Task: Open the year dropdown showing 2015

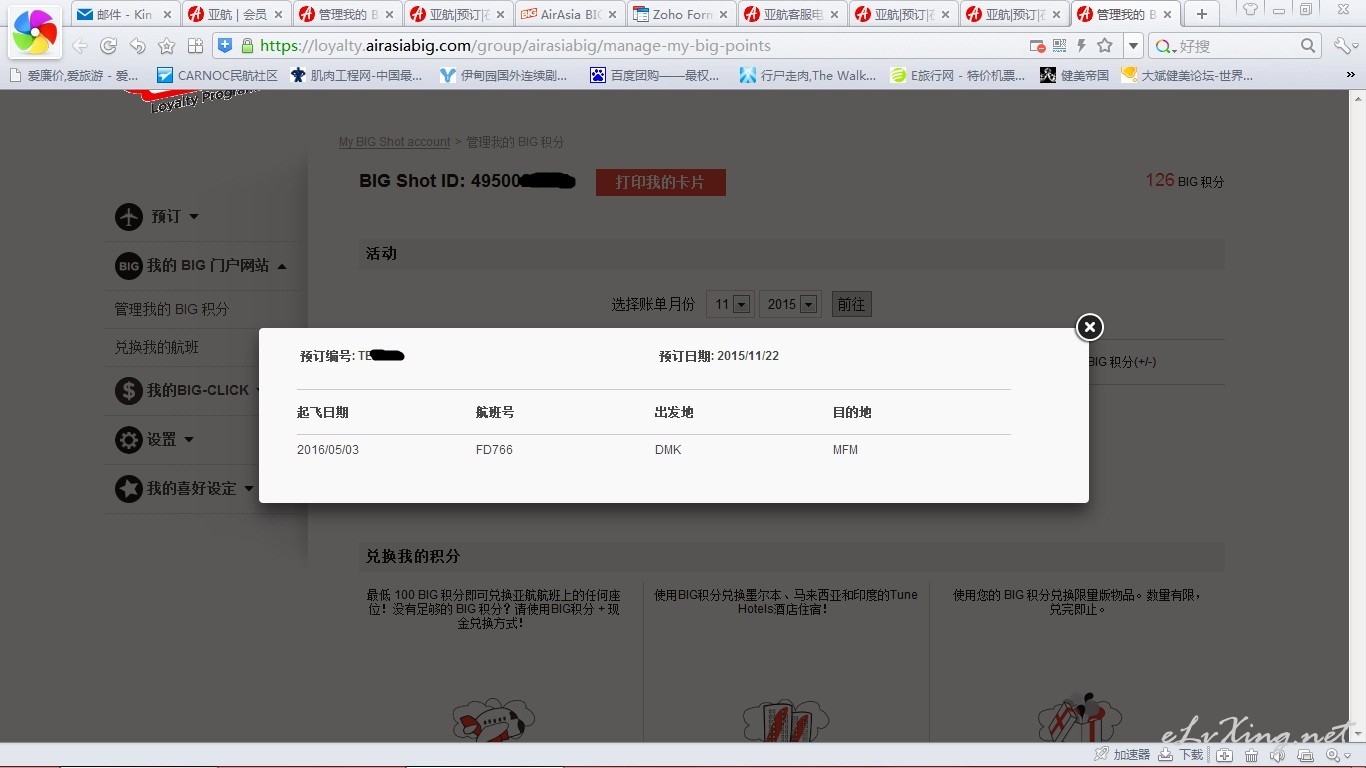Action: click(x=789, y=304)
